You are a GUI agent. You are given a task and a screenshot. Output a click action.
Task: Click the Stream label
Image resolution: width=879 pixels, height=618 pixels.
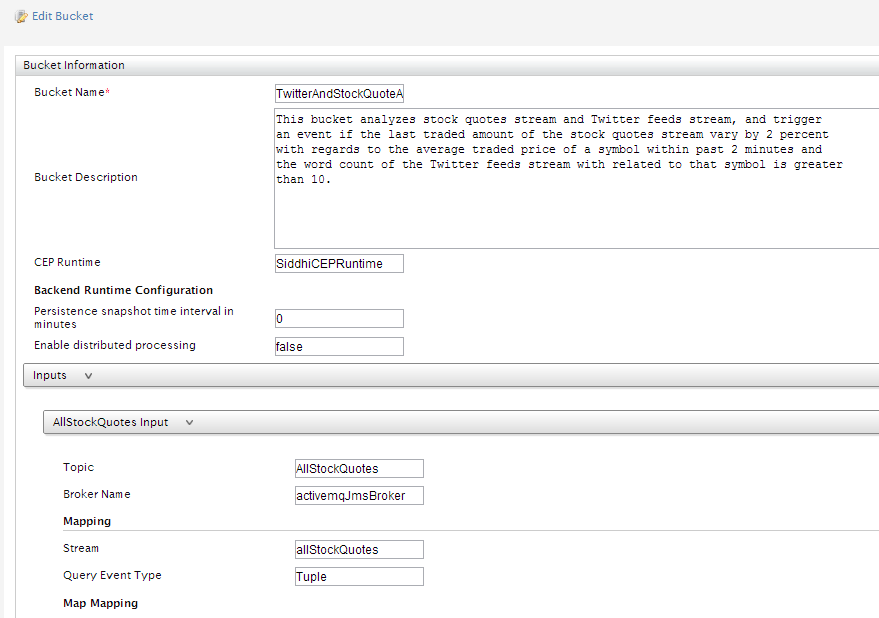tap(81, 548)
